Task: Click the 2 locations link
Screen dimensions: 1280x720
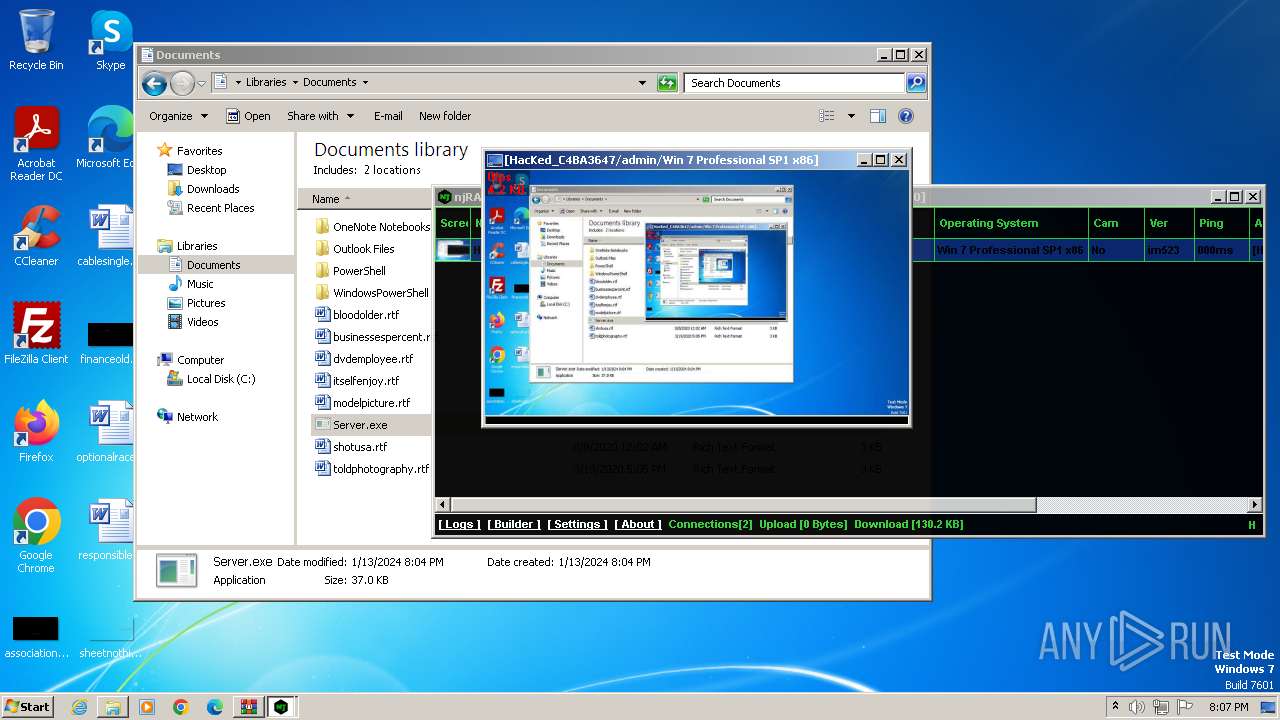Action: pyautogui.click(x=392, y=170)
